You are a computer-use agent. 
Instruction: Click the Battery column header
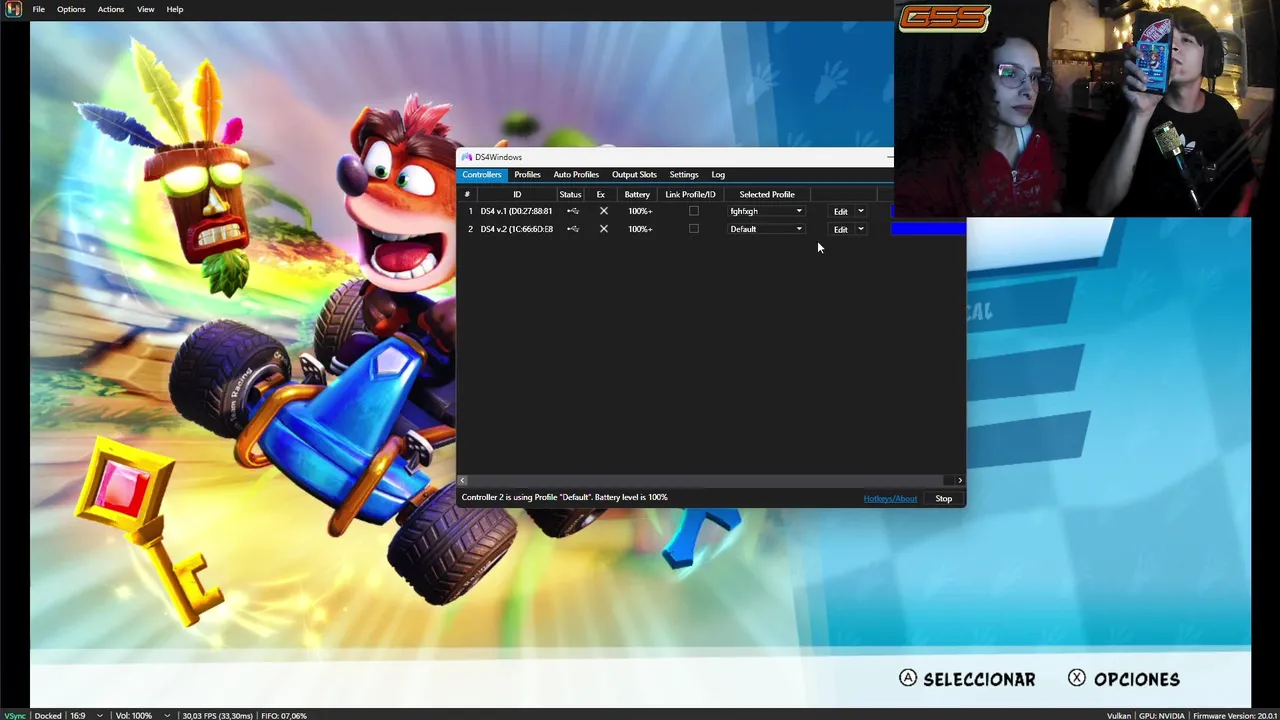point(637,194)
